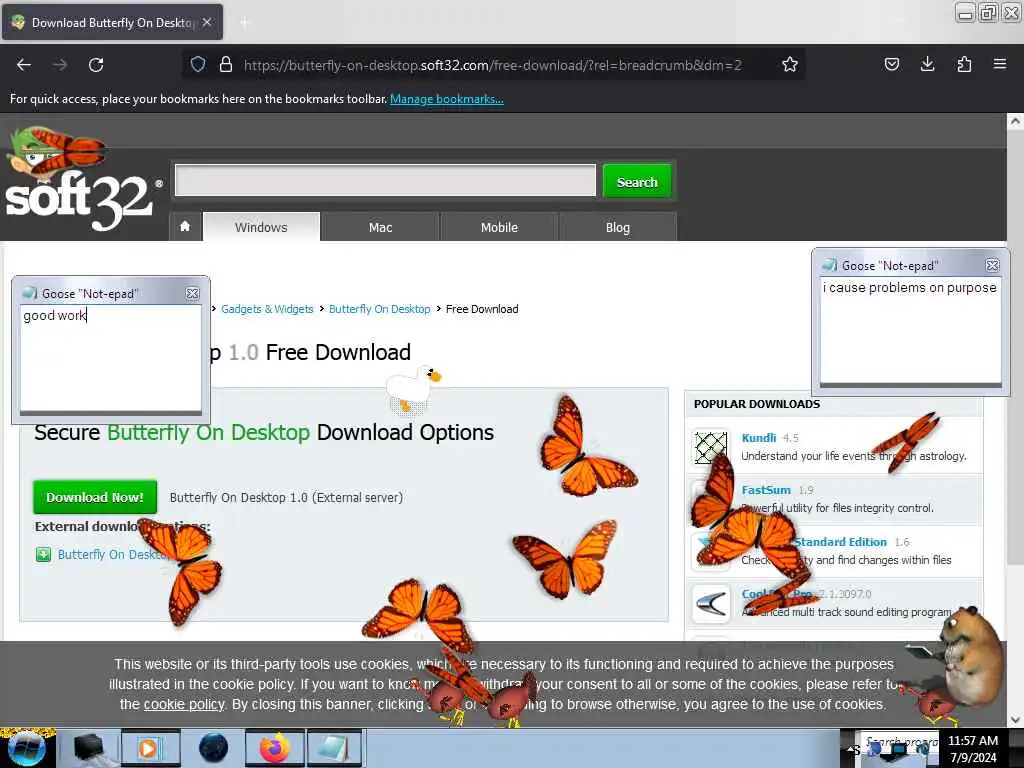Click the "good work" notepad text area

pyautogui.click(x=110, y=358)
